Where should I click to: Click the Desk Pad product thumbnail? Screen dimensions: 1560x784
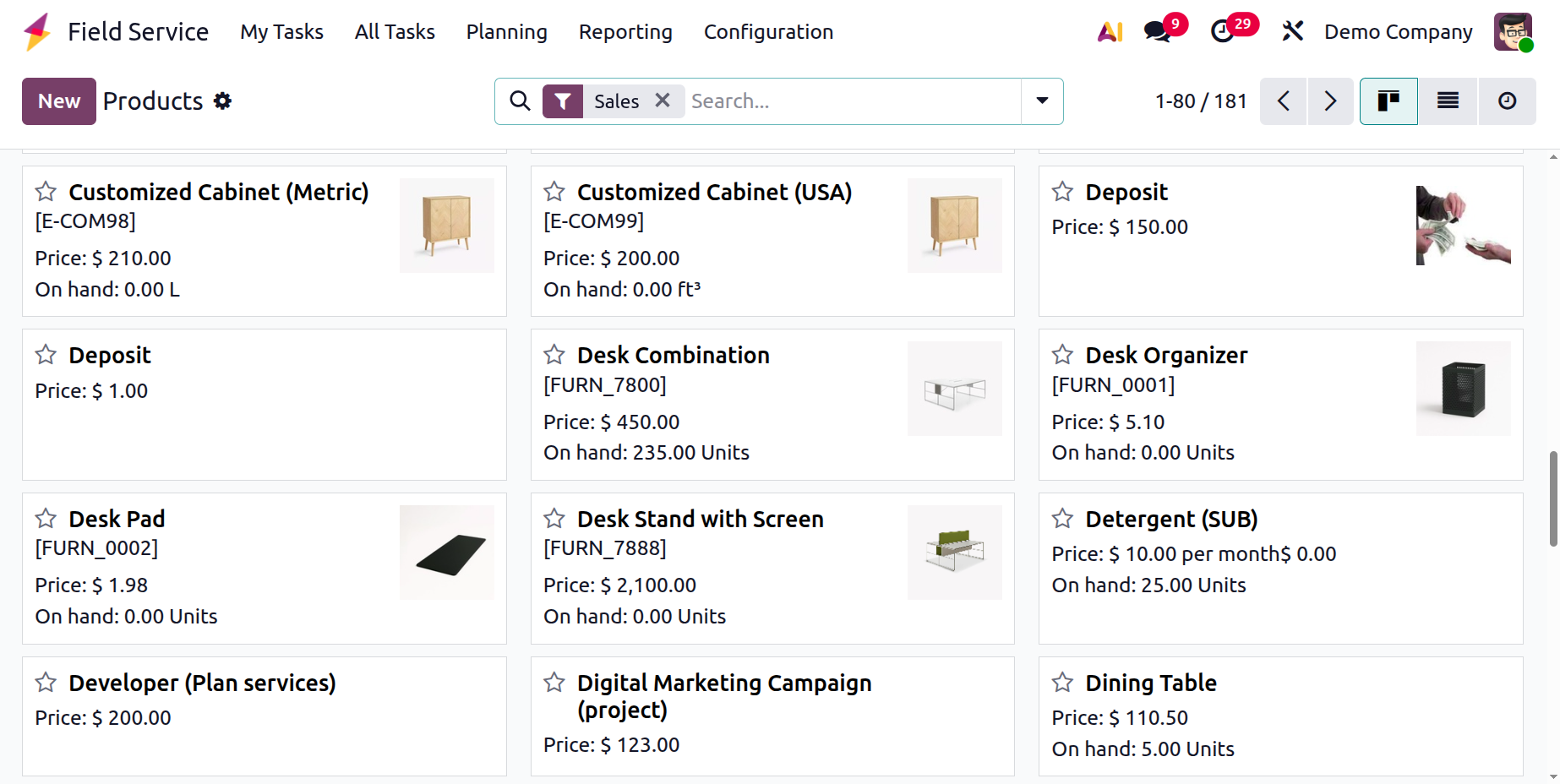[x=446, y=553]
